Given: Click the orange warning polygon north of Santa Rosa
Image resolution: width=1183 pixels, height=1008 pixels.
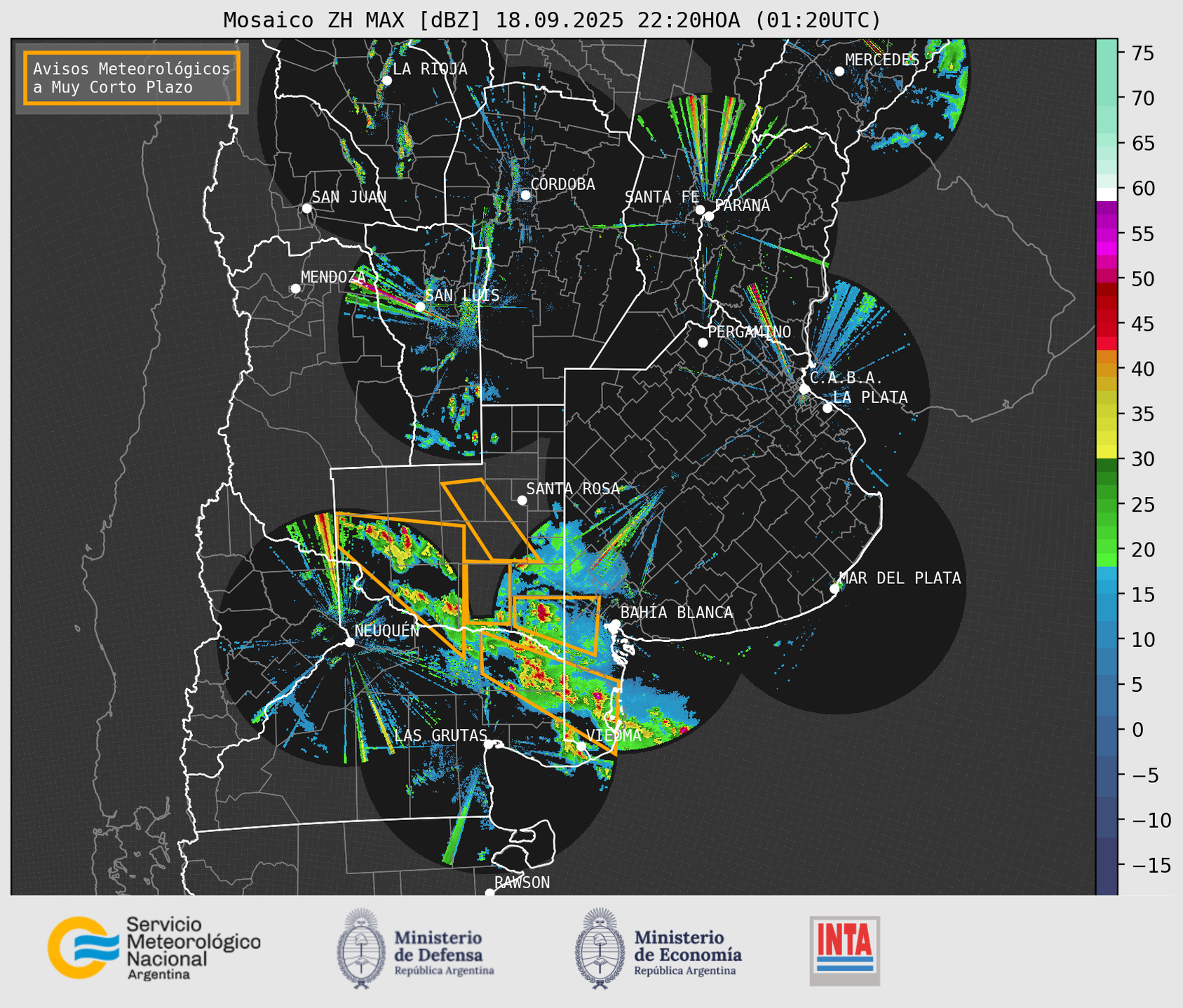Looking at the screenshot, I should pos(491,520).
